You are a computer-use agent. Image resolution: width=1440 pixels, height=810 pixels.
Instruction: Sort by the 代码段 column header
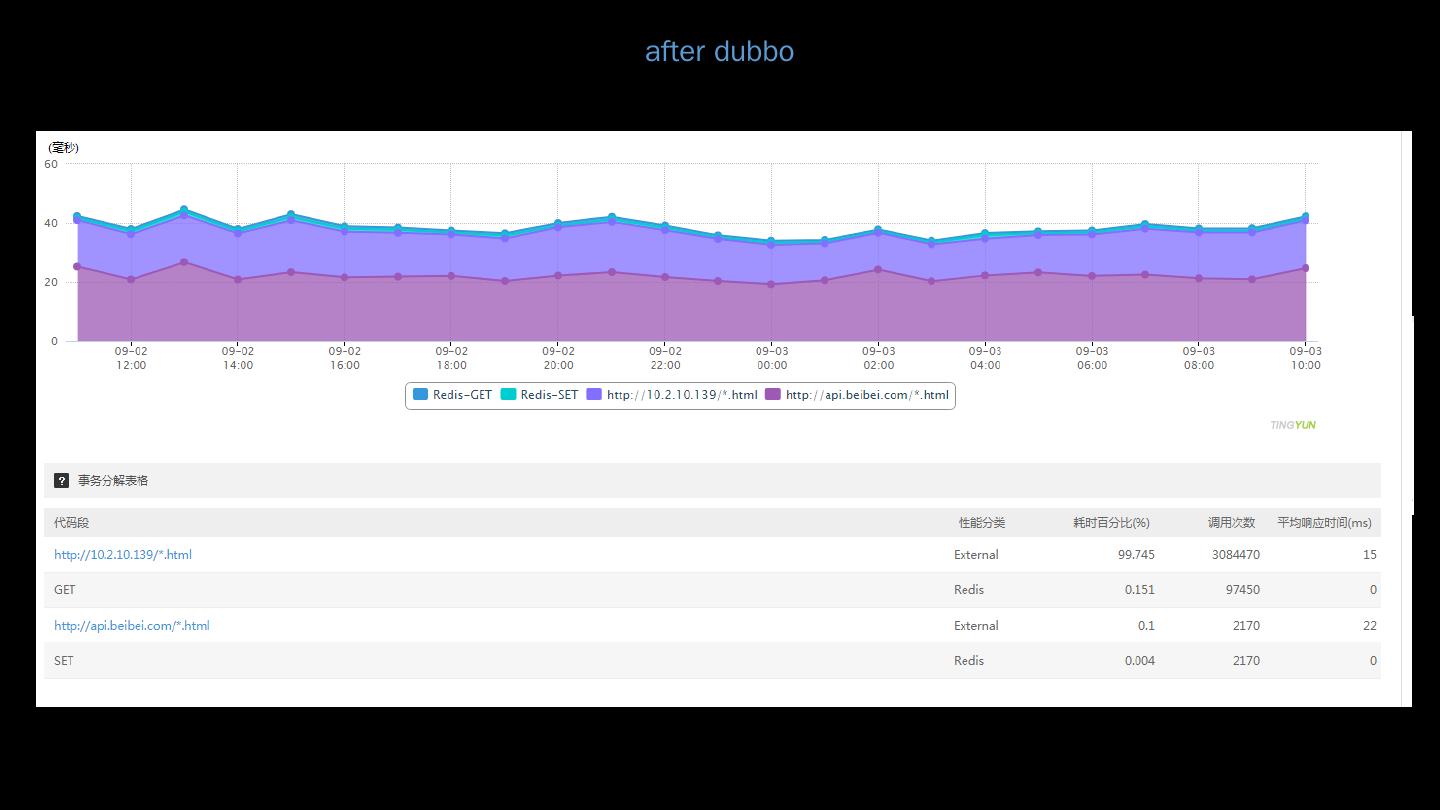(x=71, y=522)
